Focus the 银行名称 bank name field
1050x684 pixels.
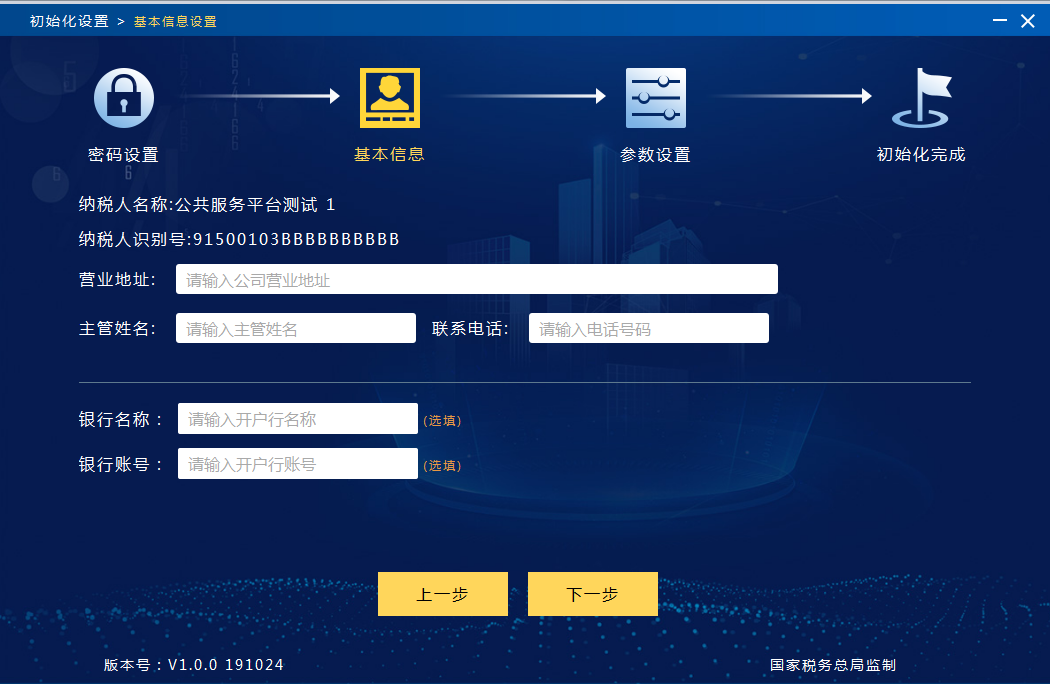point(298,419)
